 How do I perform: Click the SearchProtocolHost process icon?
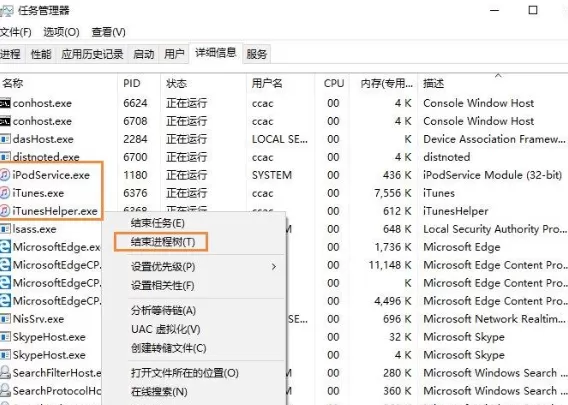pos(5,391)
